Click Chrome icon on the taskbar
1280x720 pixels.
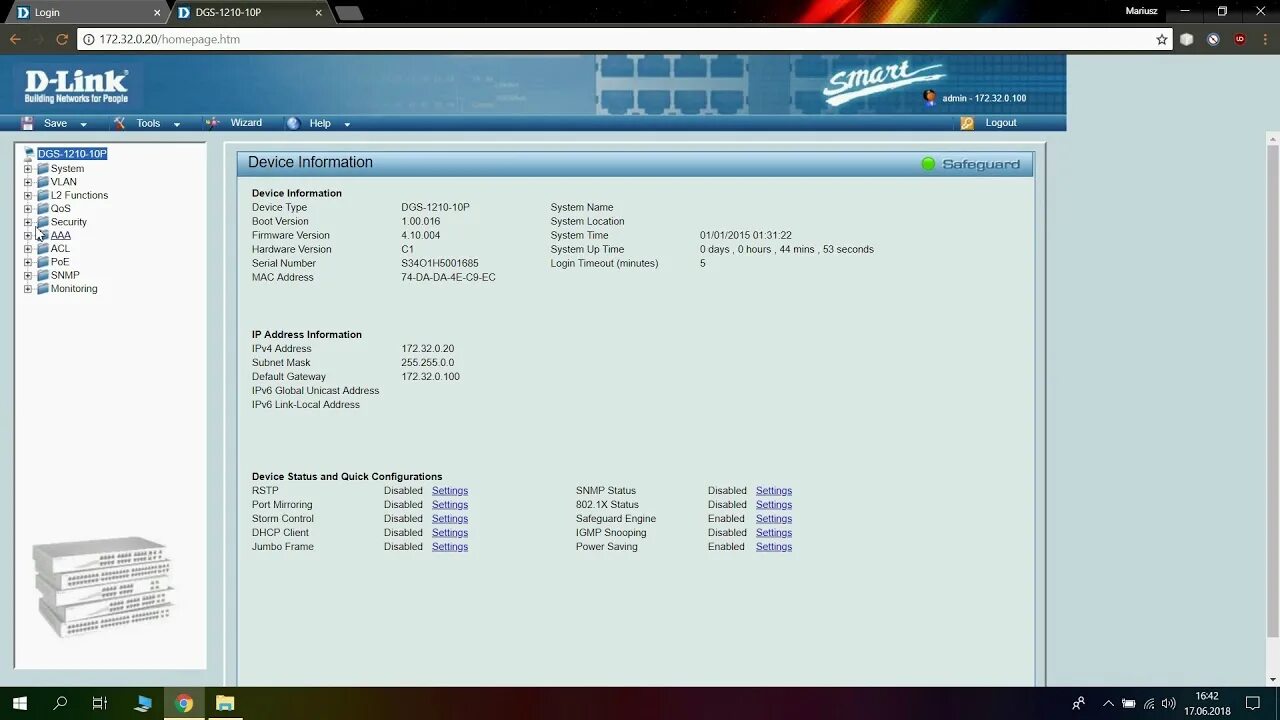coord(184,703)
